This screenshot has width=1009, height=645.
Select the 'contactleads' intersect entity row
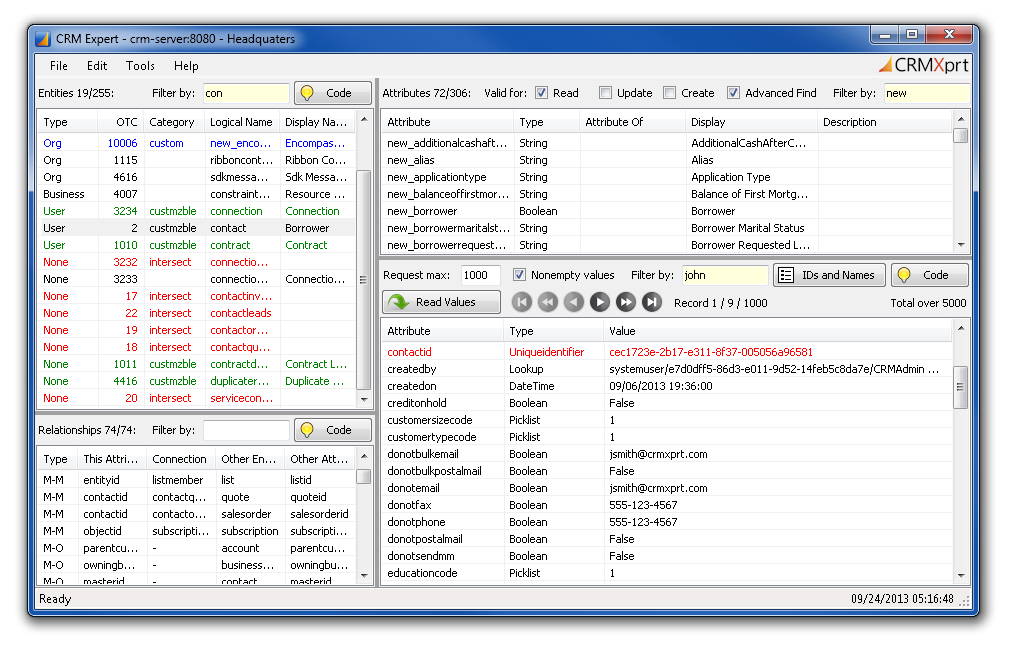[196, 313]
